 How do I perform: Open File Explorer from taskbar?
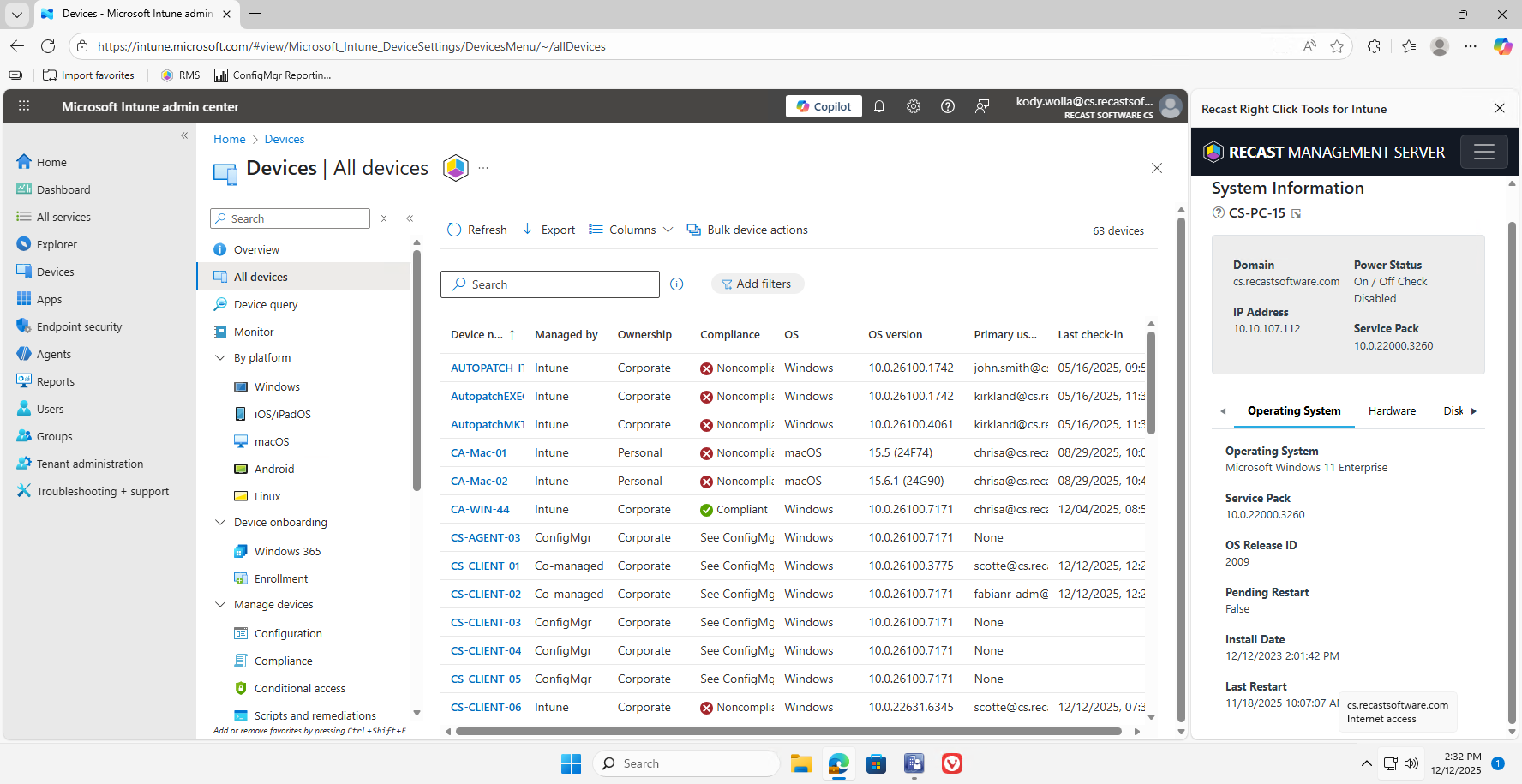pos(800,763)
